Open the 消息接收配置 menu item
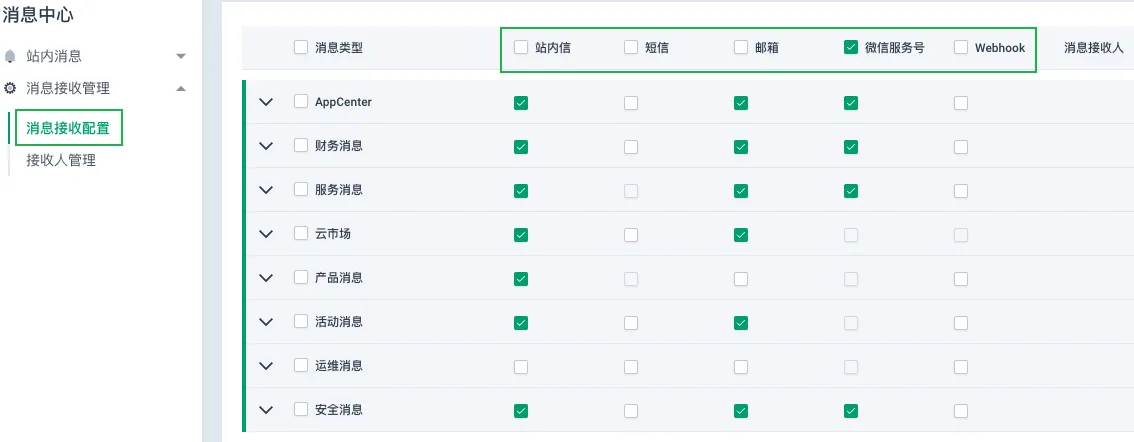The width and height of the screenshot is (1134, 442). [x=68, y=128]
